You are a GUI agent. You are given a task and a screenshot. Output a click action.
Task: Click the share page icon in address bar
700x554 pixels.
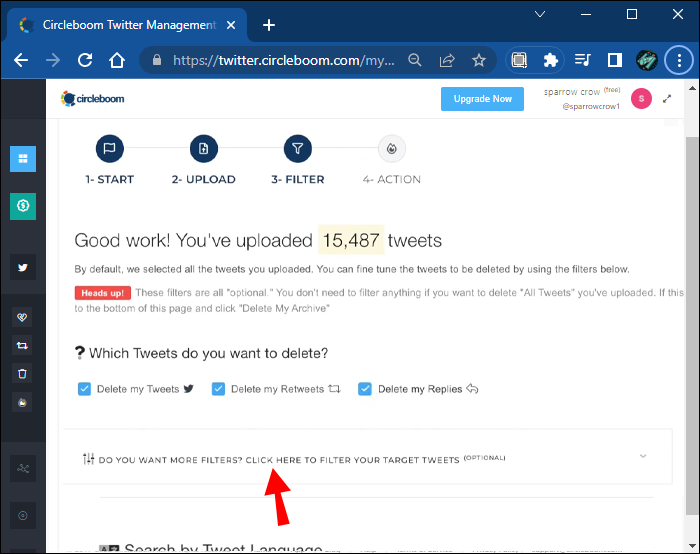[447, 60]
